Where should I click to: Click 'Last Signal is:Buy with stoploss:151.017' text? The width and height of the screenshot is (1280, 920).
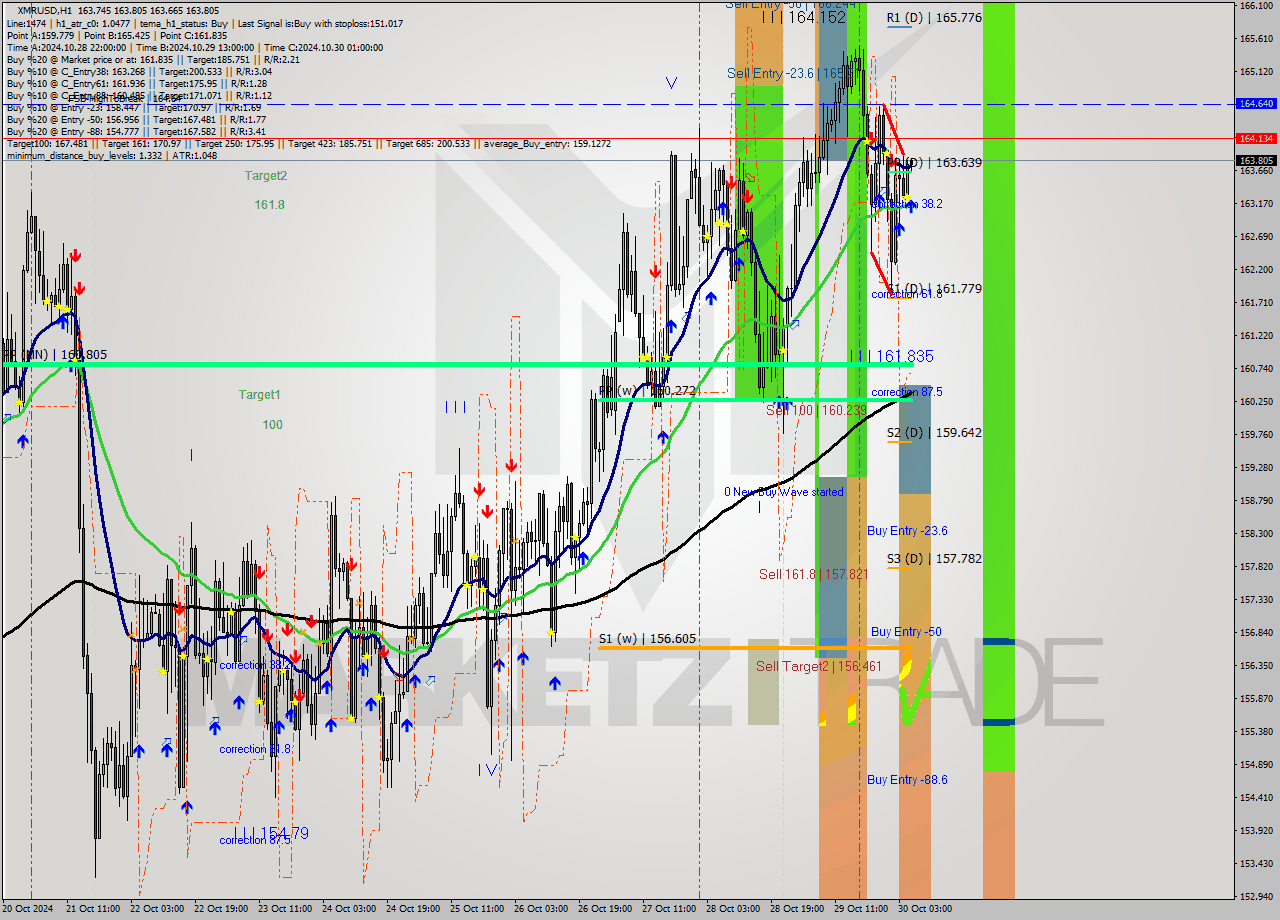click(x=320, y=23)
